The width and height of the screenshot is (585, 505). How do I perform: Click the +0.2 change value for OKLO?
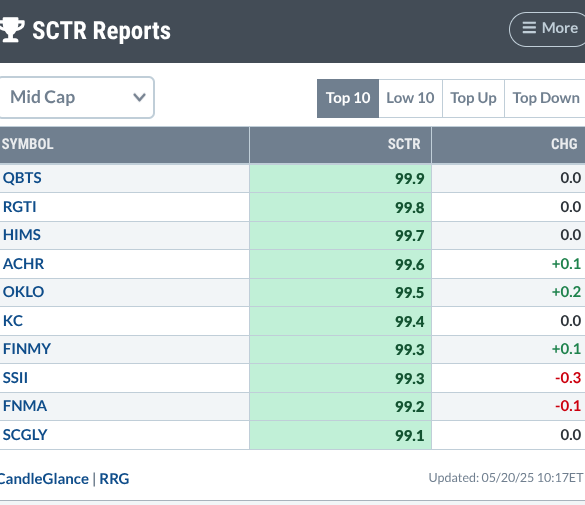click(566, 292)
